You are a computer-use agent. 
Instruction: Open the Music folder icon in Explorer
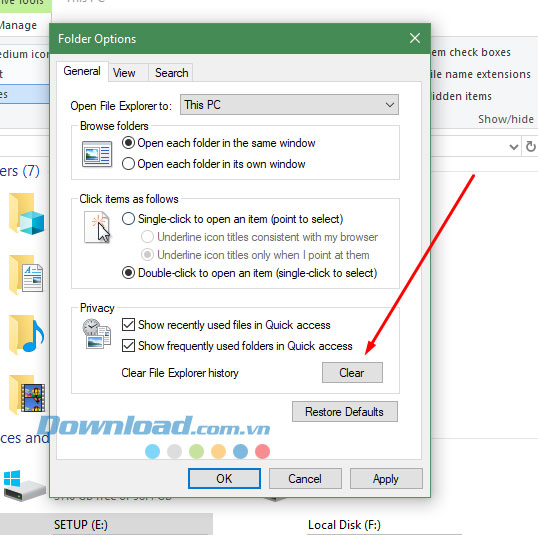click(x=26, y=335)
